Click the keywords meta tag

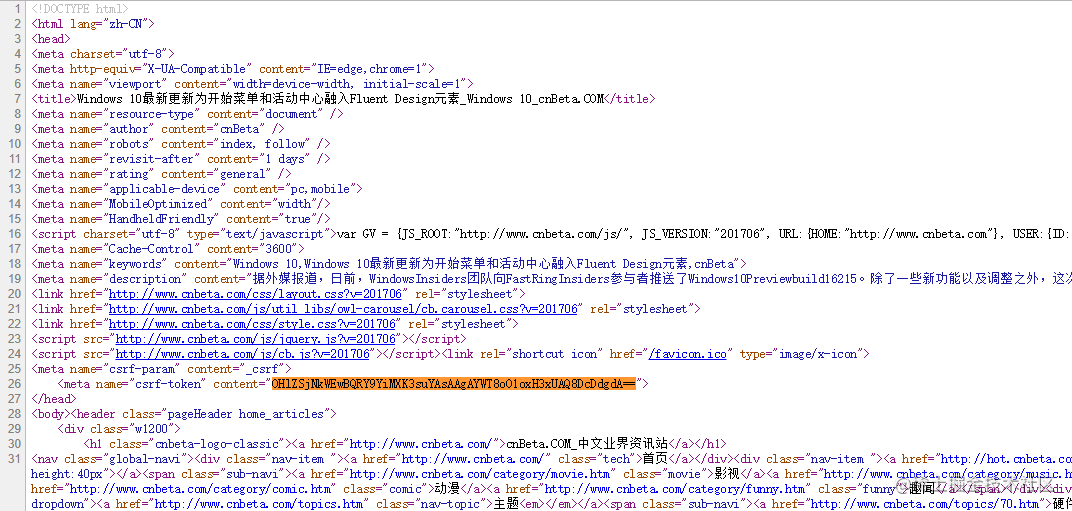(x=389, y=265)
